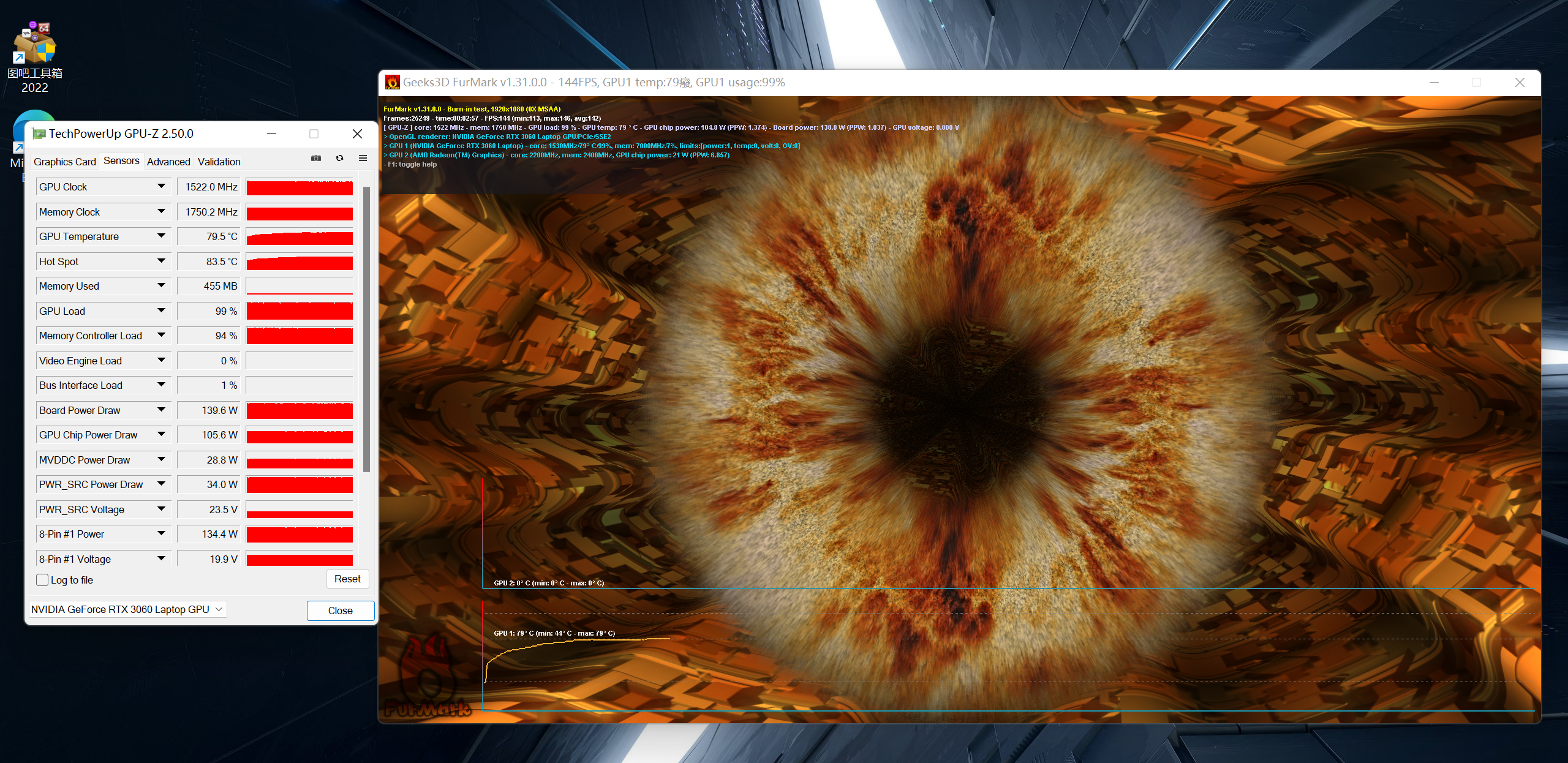Open the 图吧工具箱 2022 desktop shortcut
Screen dimensions: 1568x763
click(x=35, y=58)
